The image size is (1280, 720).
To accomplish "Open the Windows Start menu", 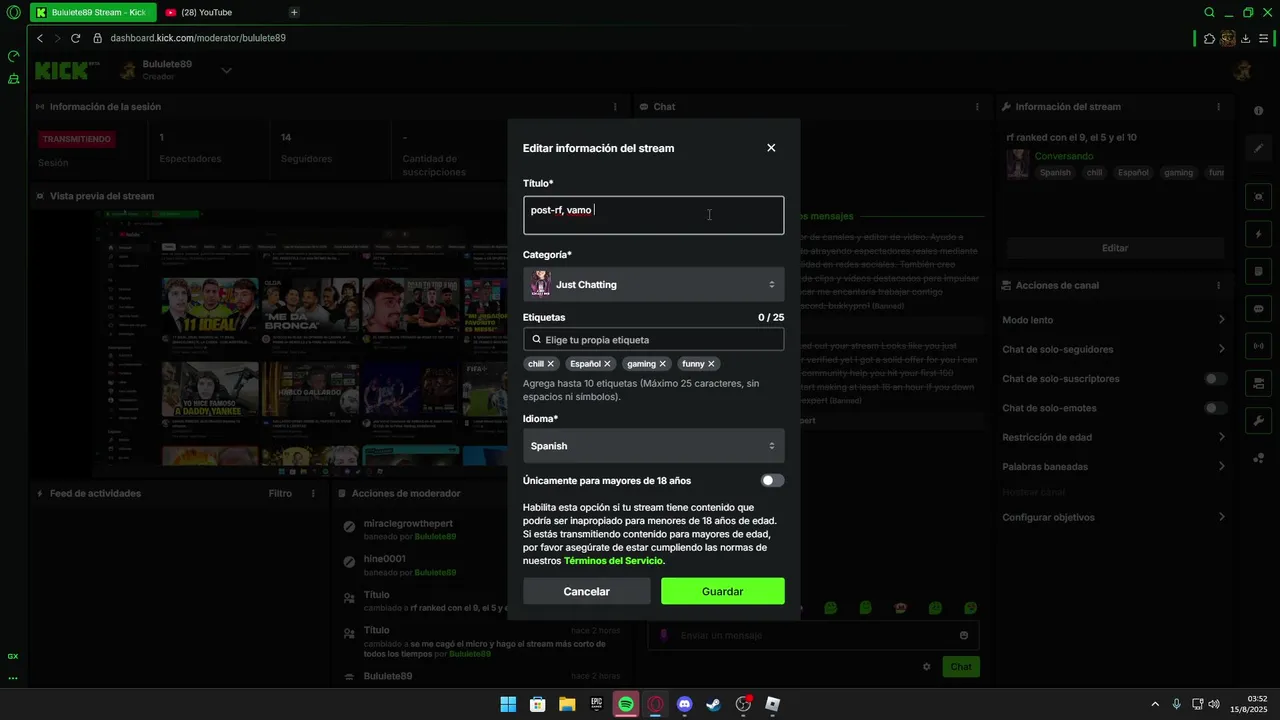I will [x=508, y=704].
